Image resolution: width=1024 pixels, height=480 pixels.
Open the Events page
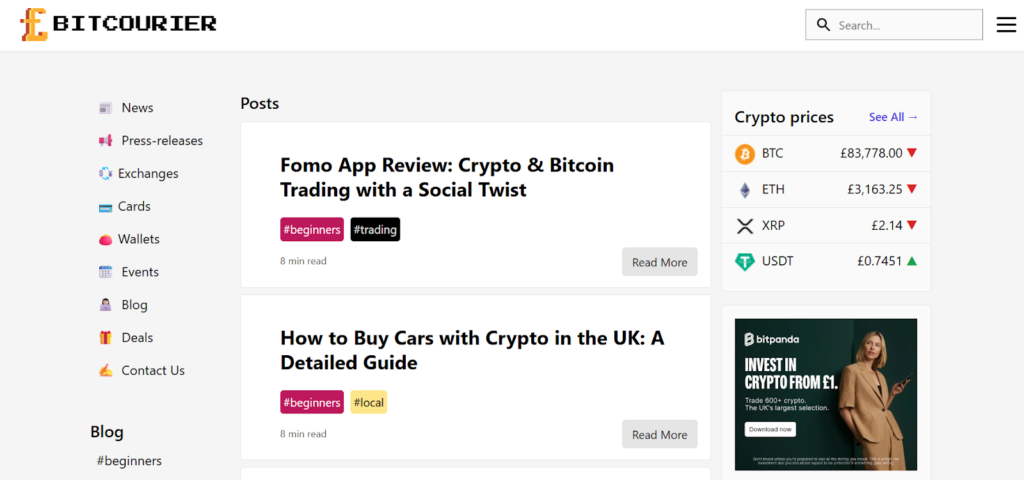pos(140,272)
